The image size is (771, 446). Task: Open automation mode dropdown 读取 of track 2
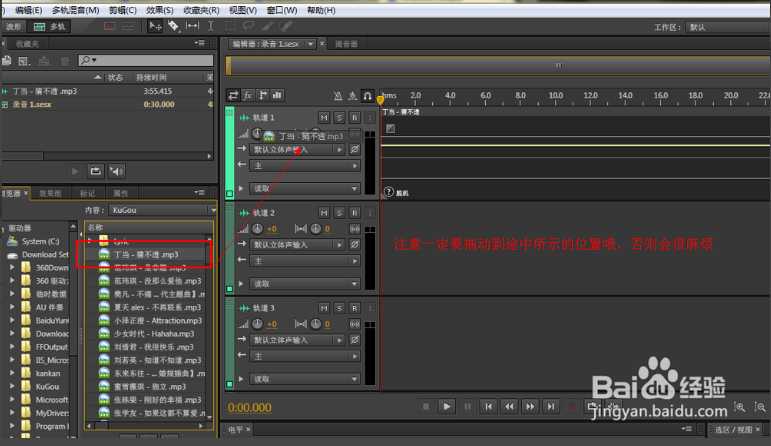[305, 284]
